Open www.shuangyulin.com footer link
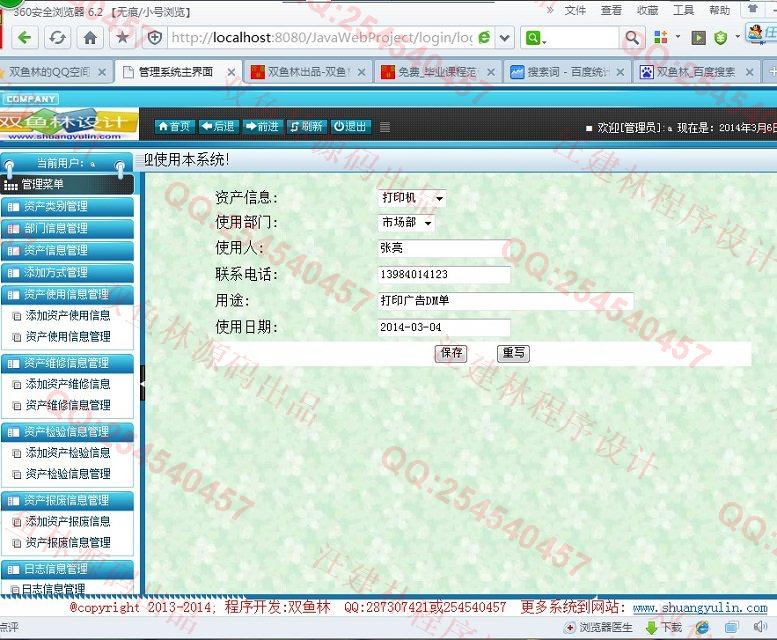 (700, 607)
